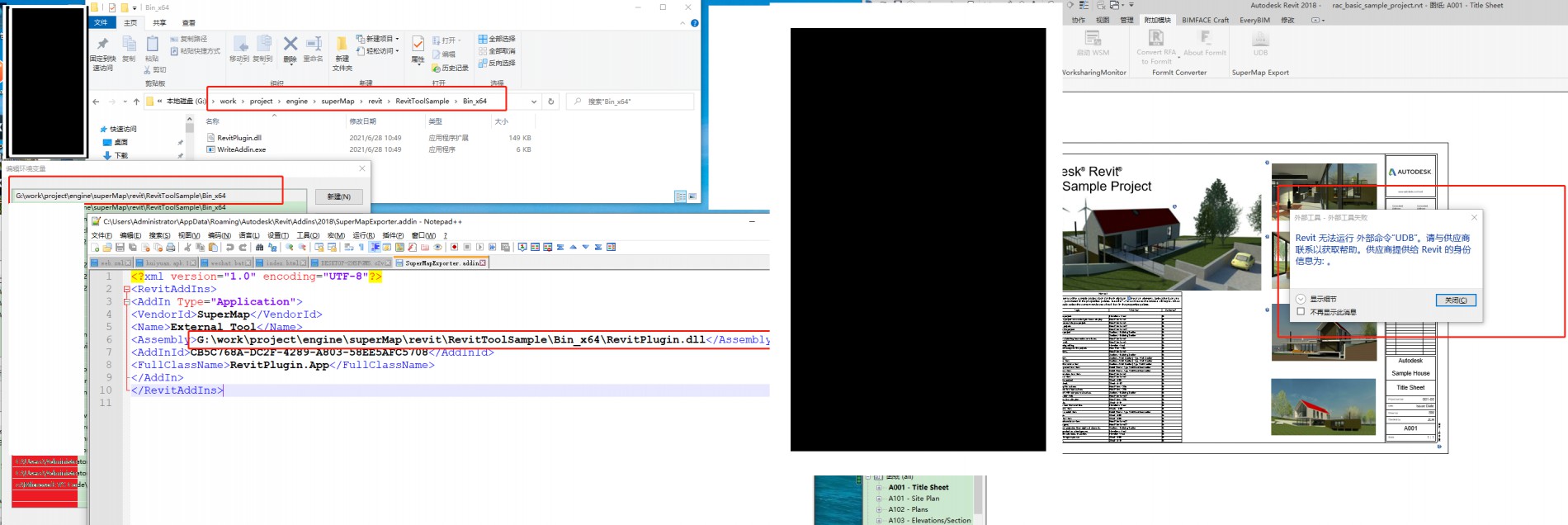Image resolution: width=1568 pixels, height=525 pixels.
Task: Collapse the RevitAddIns fold marker in Notepad++
Action: point(126,289)
